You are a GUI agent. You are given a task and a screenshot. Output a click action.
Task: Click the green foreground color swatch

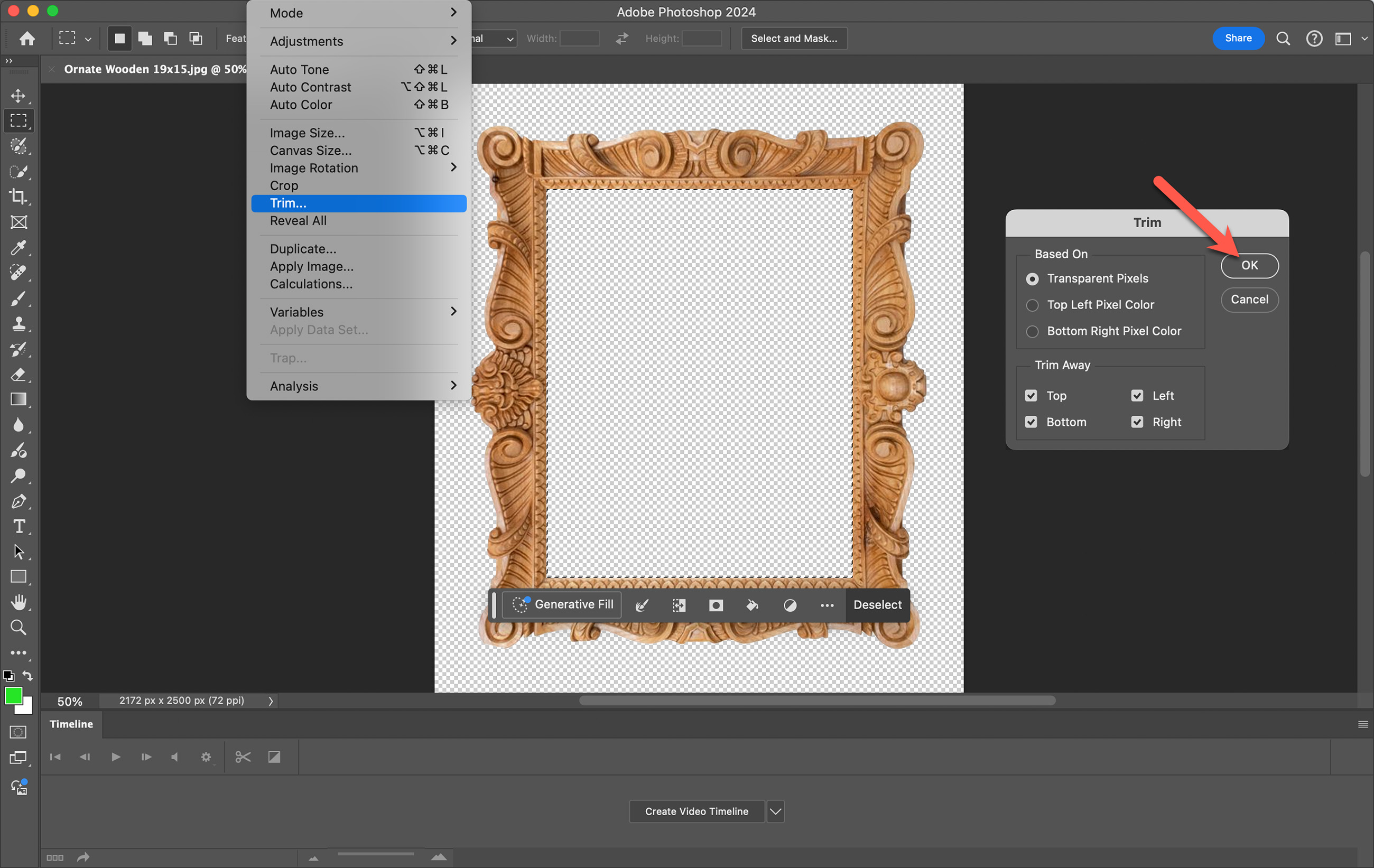(x=13, y=695)
